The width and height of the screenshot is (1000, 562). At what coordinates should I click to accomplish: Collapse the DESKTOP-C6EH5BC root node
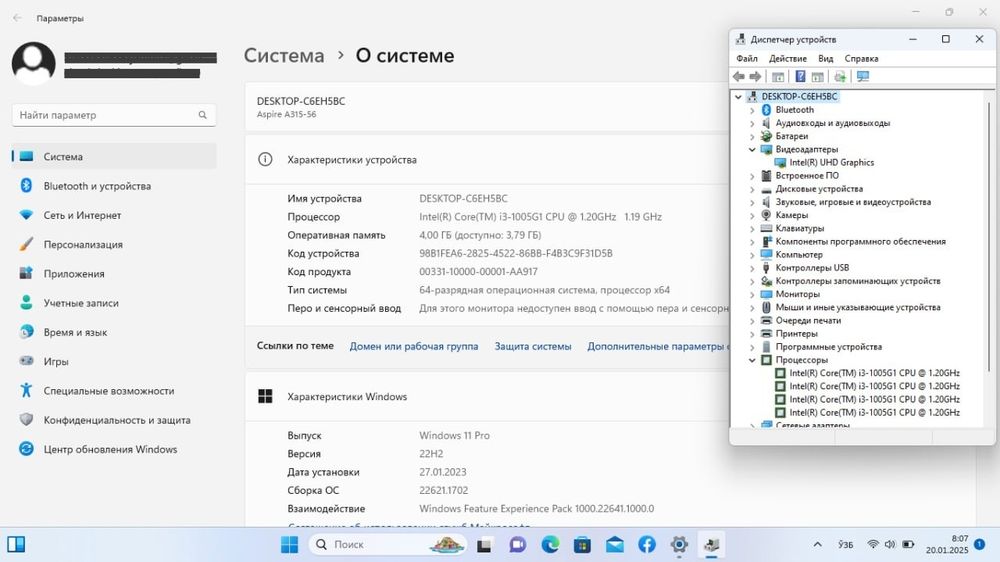click(x=738, y=97)
